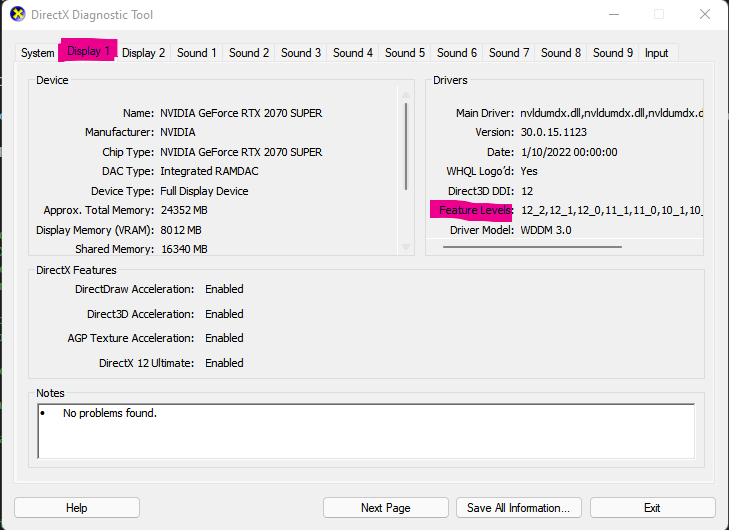729x530 pixels.
Task: Click the Driver Model label
Action: pyautogui.click(x=482, y=230)
